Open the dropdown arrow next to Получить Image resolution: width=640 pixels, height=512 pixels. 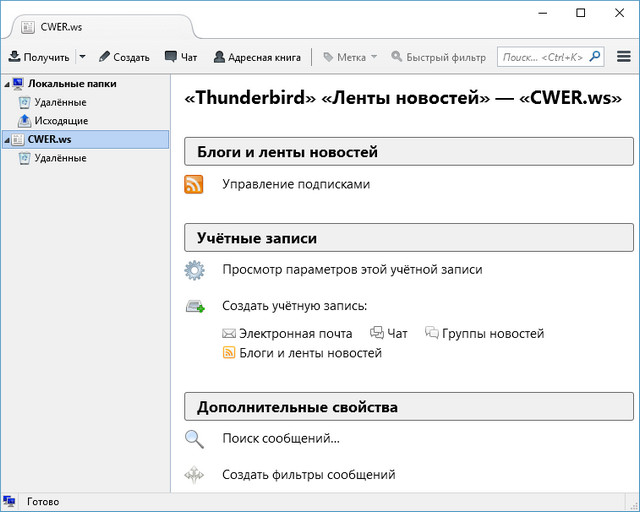82,57
